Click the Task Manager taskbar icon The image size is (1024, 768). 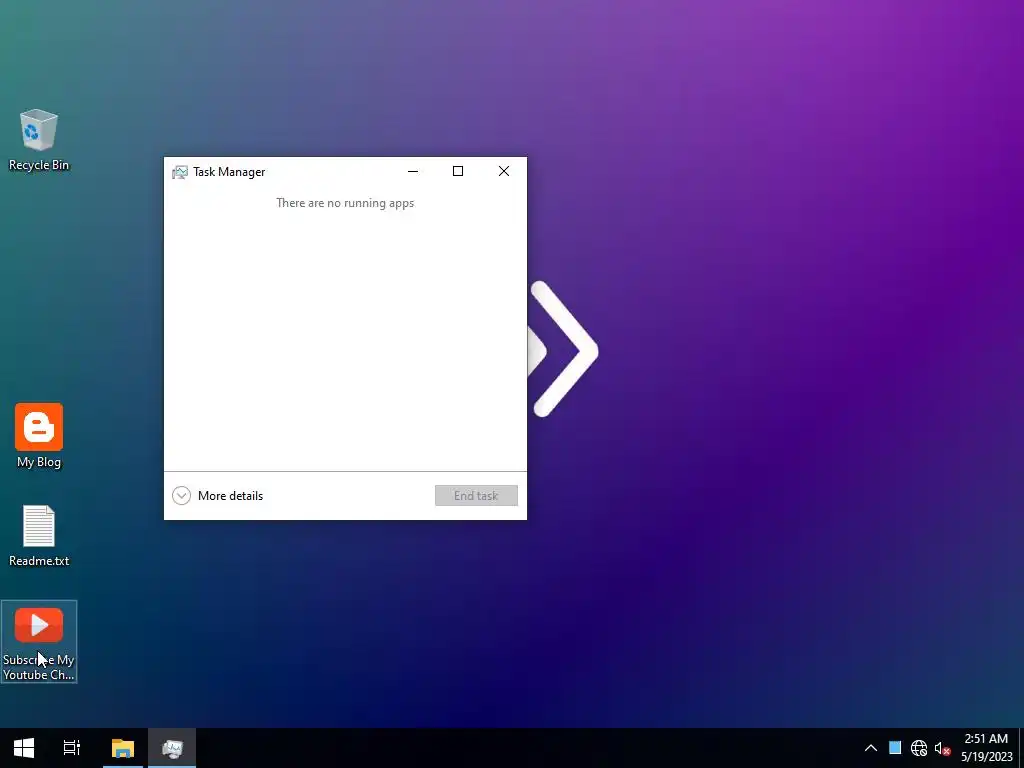172,748
